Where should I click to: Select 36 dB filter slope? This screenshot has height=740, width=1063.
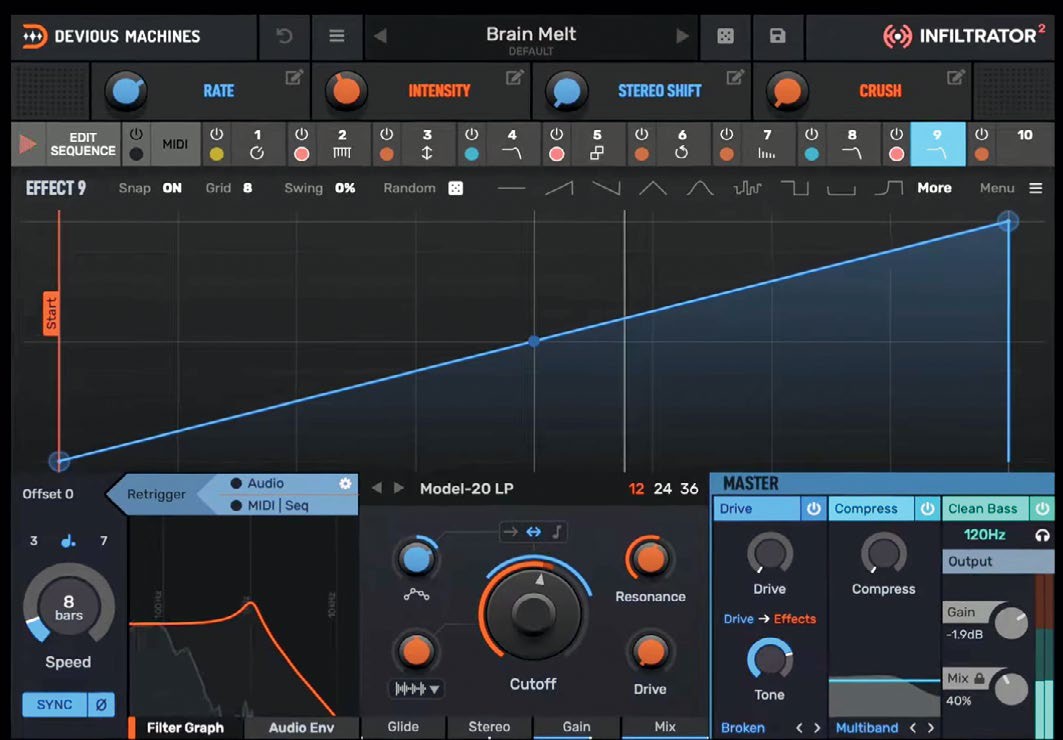coord(689,489)
